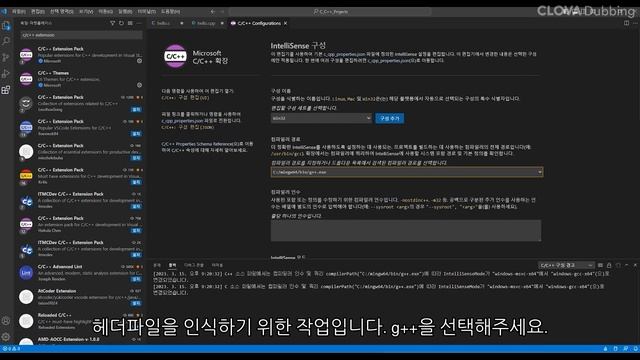
Task: Open the 편집 menu
Action: tap(38, 11)
